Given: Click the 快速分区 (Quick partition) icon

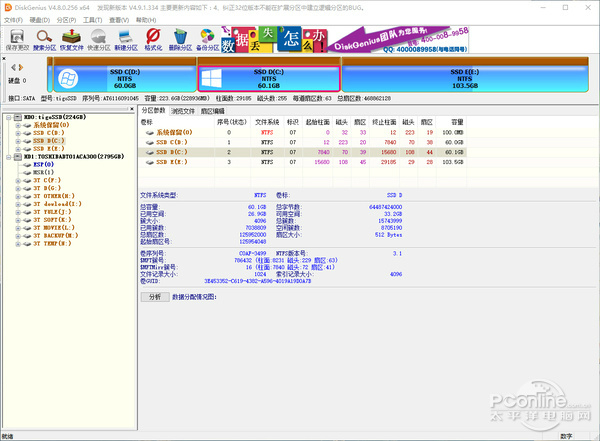Looking at the screenshot, I should pyautogui.click(x=99, y=40).
